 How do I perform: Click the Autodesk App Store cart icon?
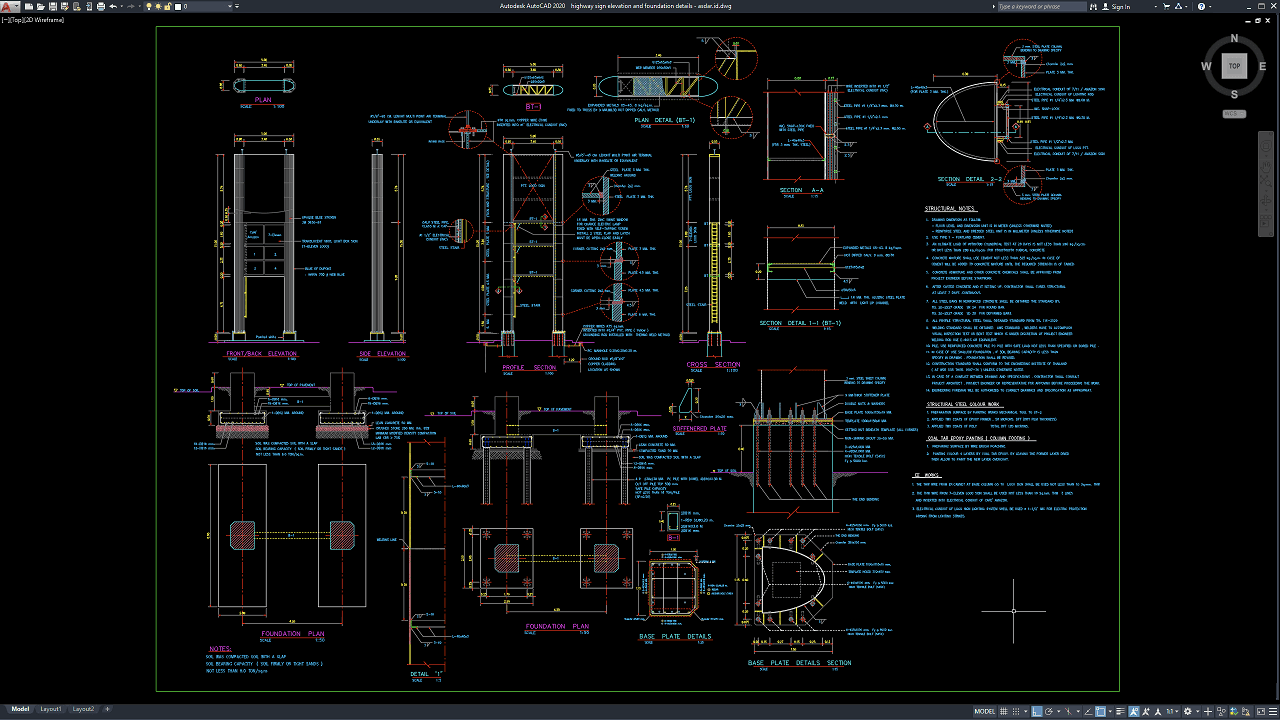coord(1166,6)
